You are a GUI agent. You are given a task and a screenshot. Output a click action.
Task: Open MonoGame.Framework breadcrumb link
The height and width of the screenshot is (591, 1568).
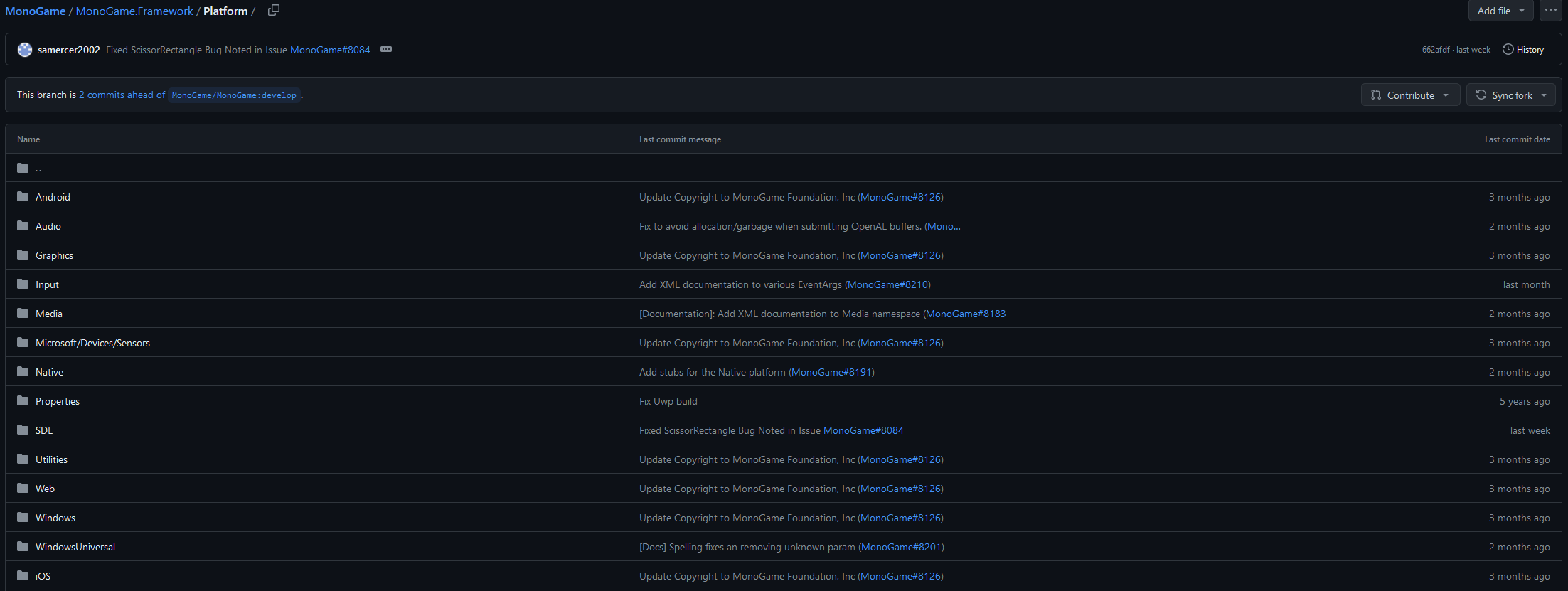(x=134, y=11)
